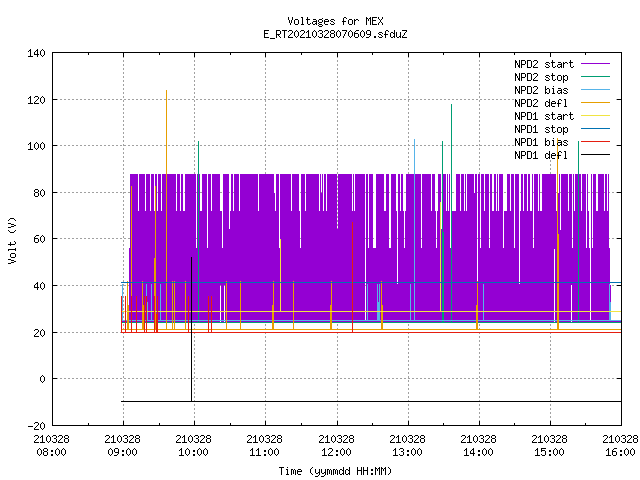This screenshot has width=640, height=480.
Task: Click the black NPD1 defl legend line
Action: [x=595, y=155]
